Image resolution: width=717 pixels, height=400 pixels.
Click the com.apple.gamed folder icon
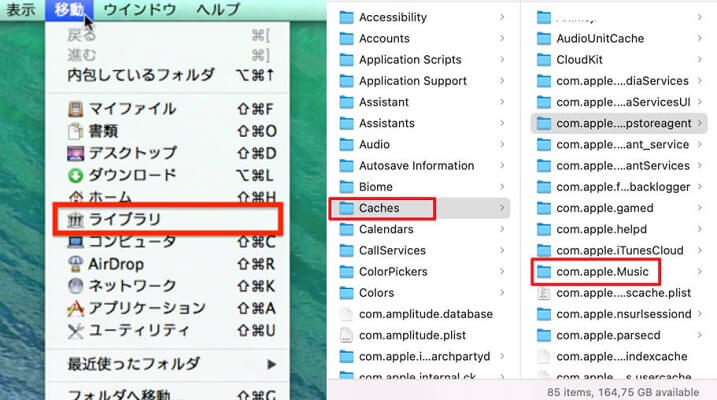pos(544,208)
